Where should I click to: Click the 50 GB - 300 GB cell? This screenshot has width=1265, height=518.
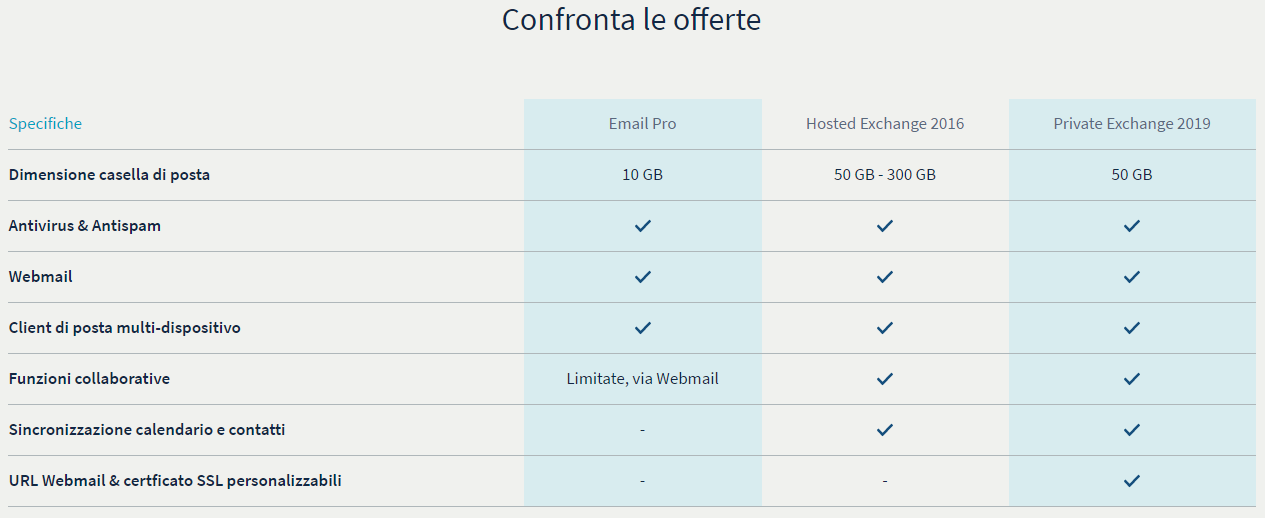(885, 175)
